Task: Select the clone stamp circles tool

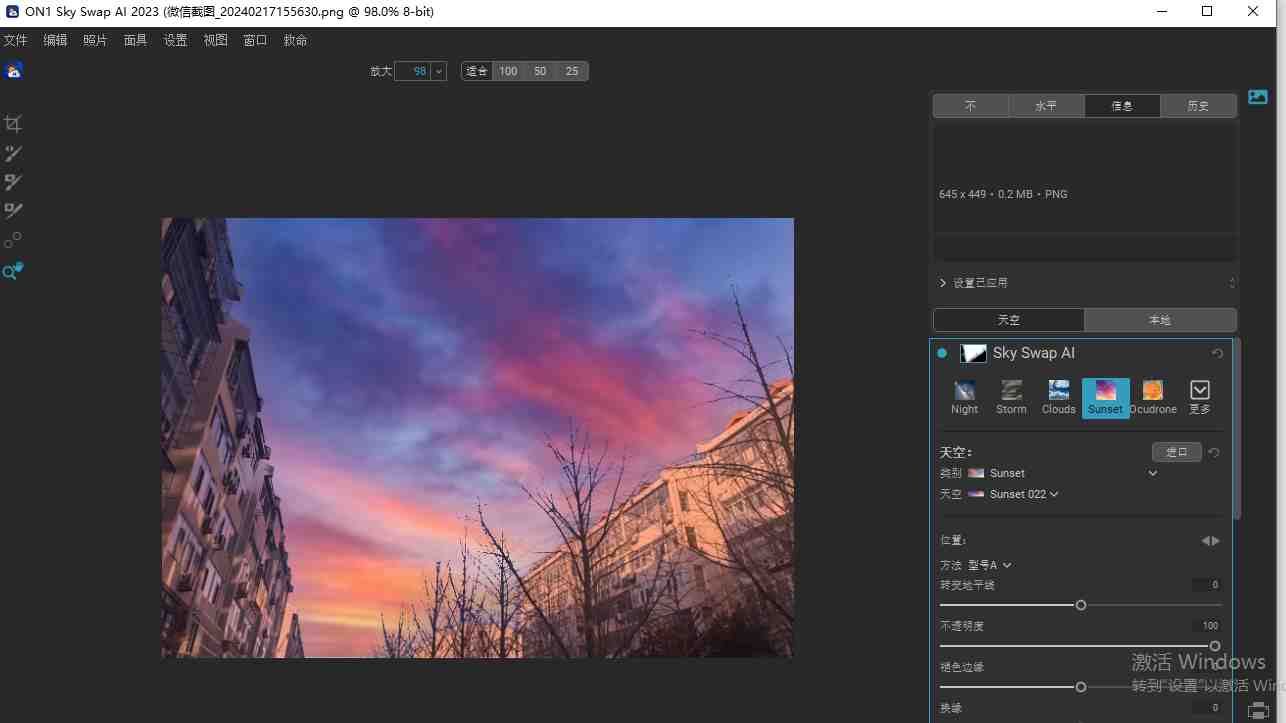Action: [12, 241]
